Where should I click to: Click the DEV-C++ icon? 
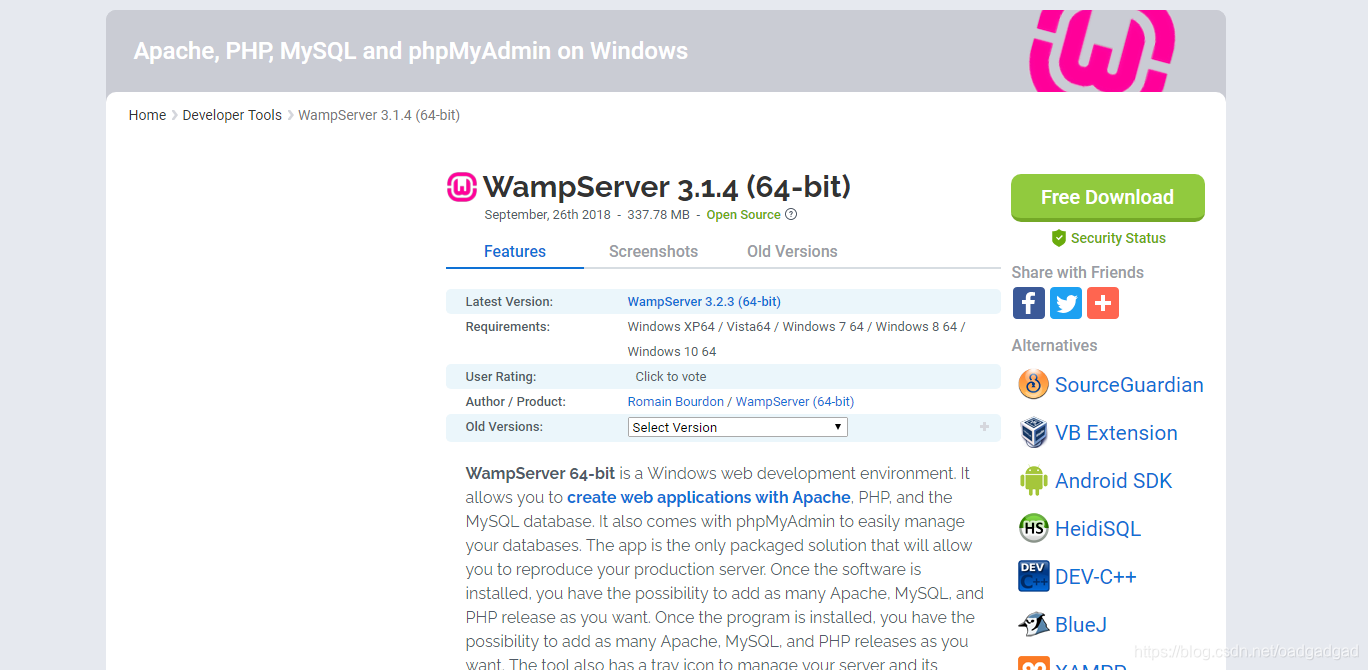[1033, 576]
